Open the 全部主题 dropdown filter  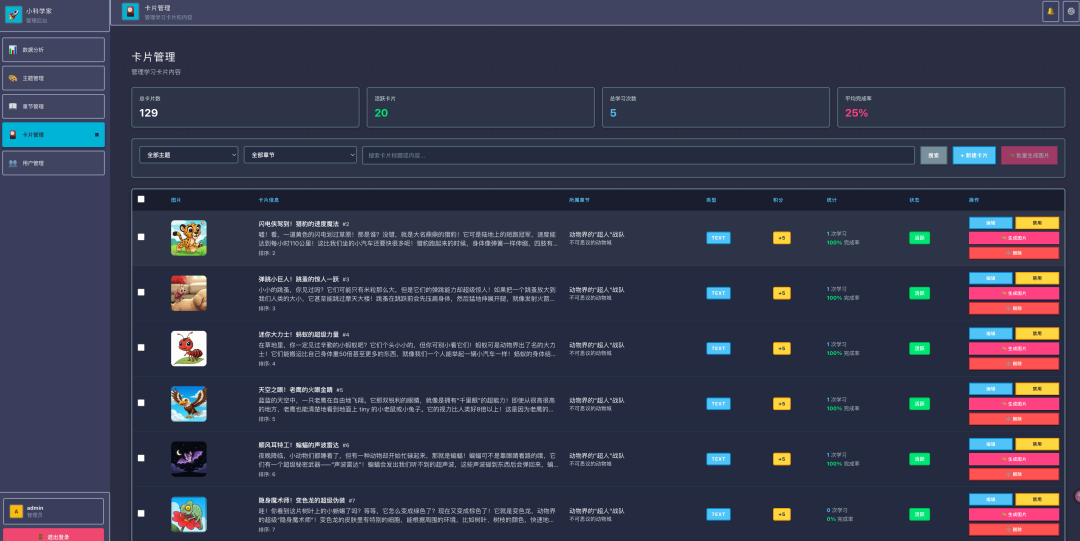[x=189, y=155]
